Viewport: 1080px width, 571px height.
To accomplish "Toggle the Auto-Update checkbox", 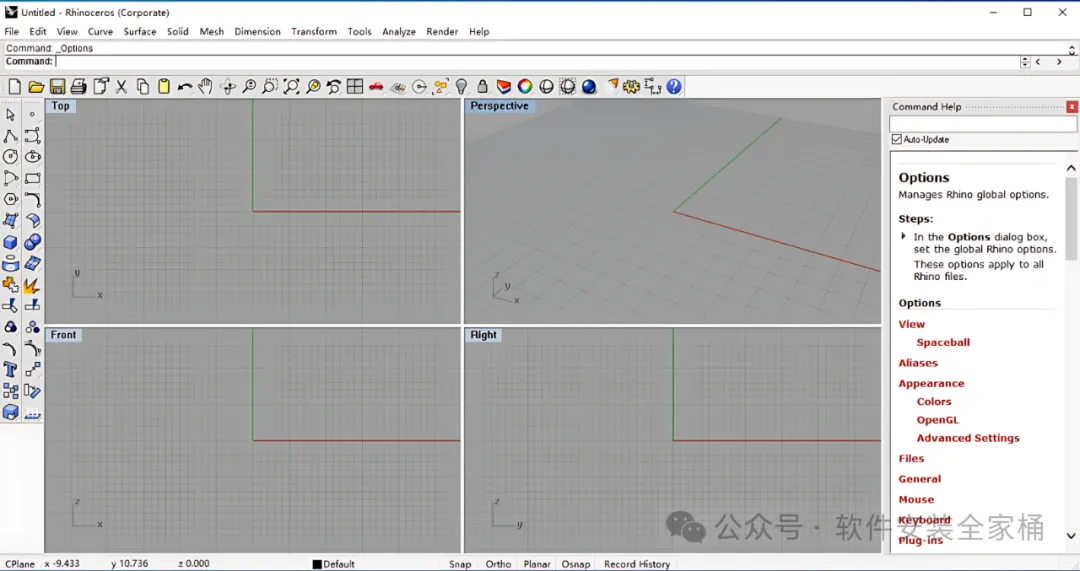I will coord(897,139).
